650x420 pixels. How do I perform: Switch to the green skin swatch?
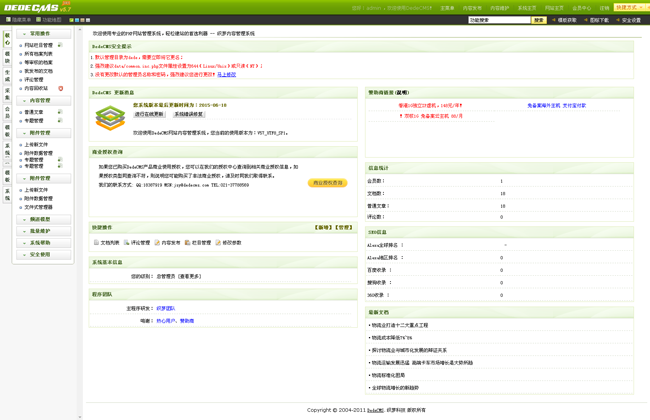point(71,20)
